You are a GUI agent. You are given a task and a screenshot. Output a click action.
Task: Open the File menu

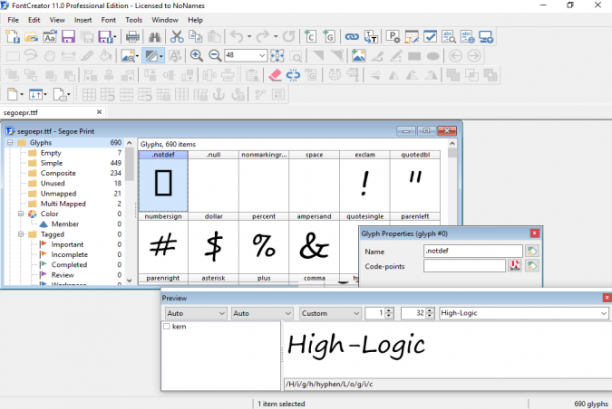13,20
